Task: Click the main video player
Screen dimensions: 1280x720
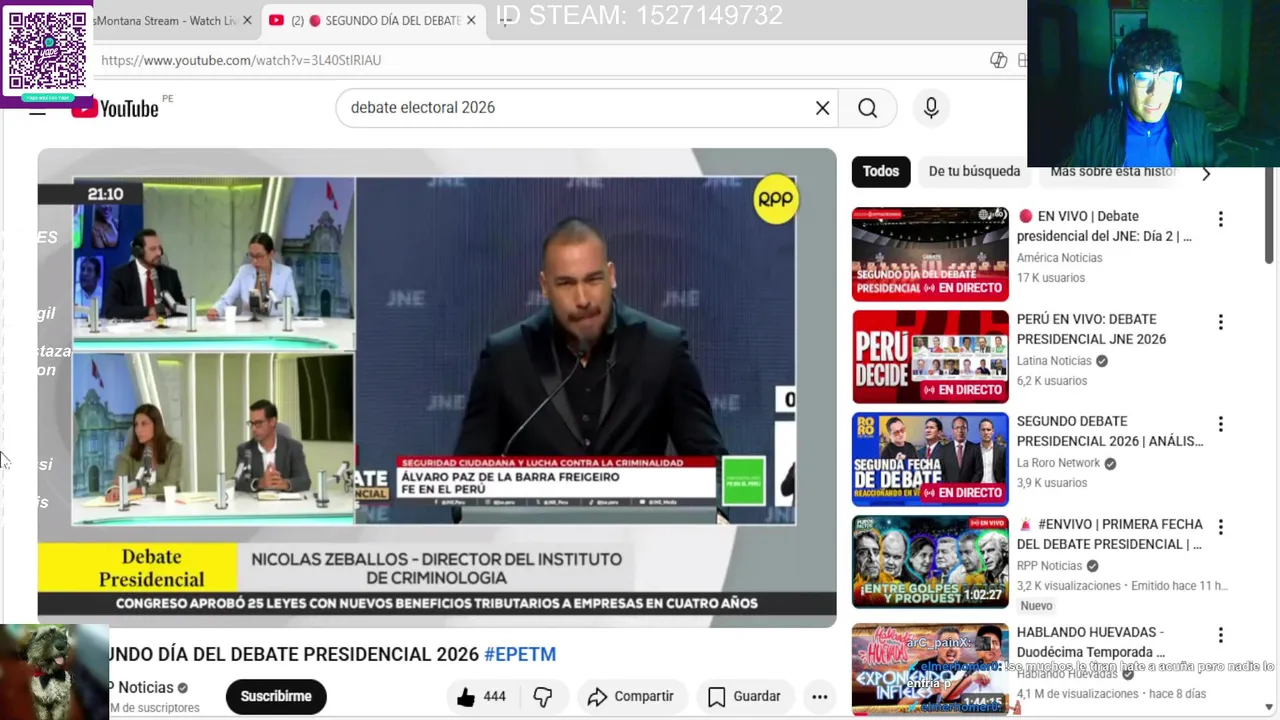Action: click(x=437, y=388)
